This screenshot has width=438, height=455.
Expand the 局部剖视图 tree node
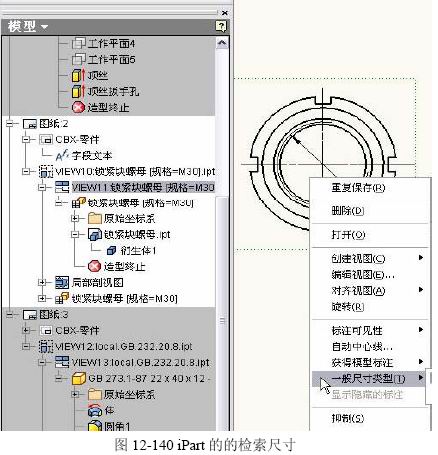click(x=42, y=283)
